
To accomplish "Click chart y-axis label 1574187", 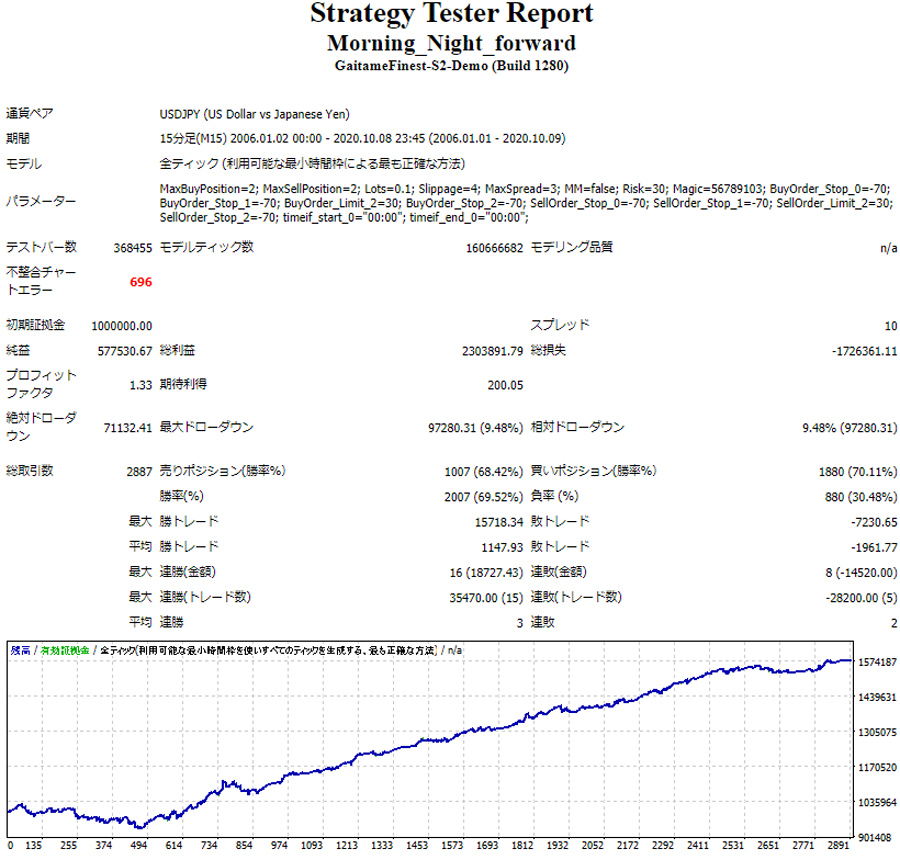I will [x=877, y=663].
